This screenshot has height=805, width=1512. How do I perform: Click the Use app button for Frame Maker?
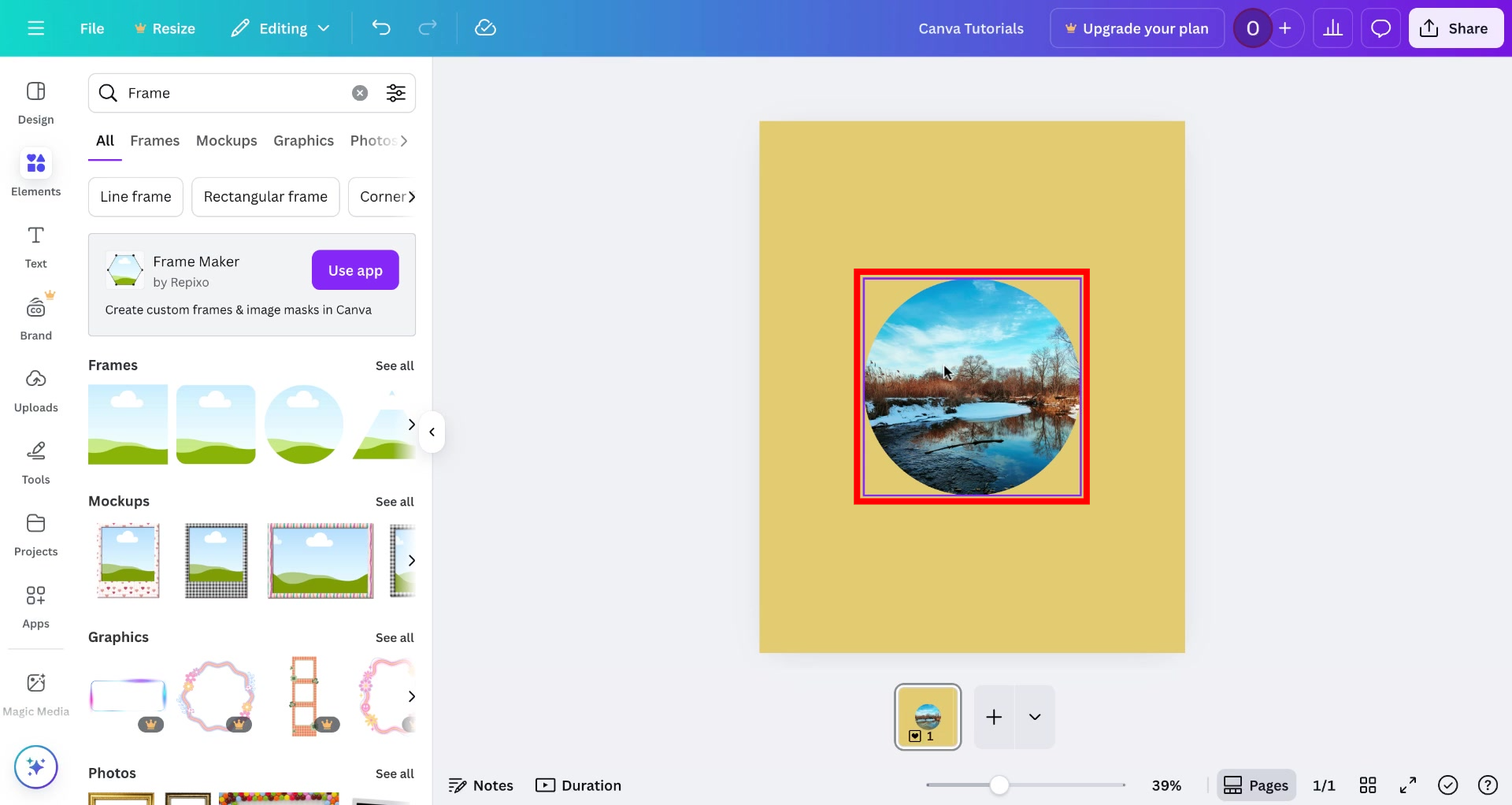pos(354,269)
